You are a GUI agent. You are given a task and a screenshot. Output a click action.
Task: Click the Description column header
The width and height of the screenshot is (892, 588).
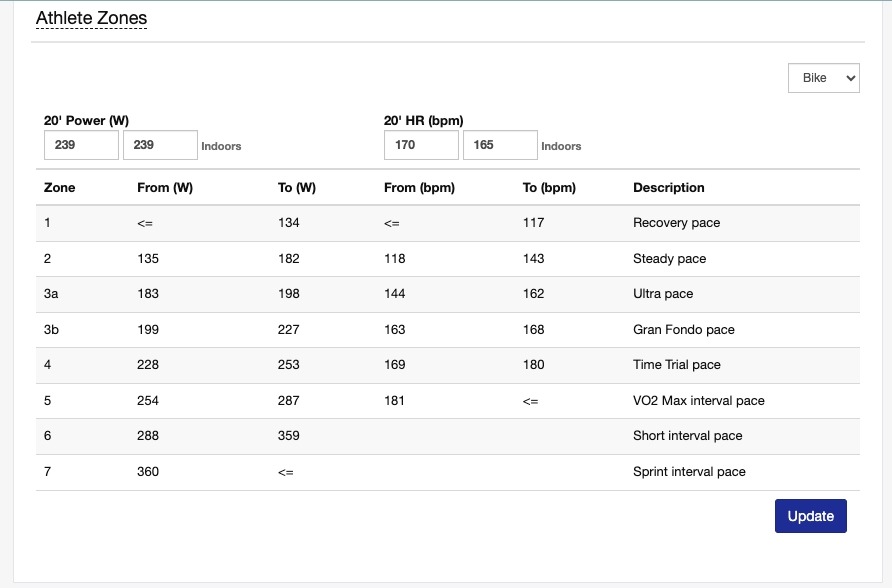669,188
